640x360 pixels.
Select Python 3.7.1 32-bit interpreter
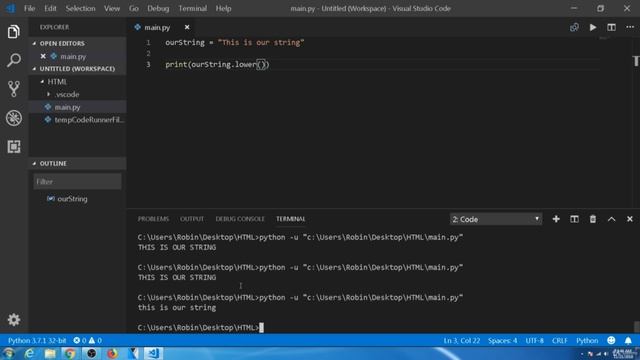[37, 340]
